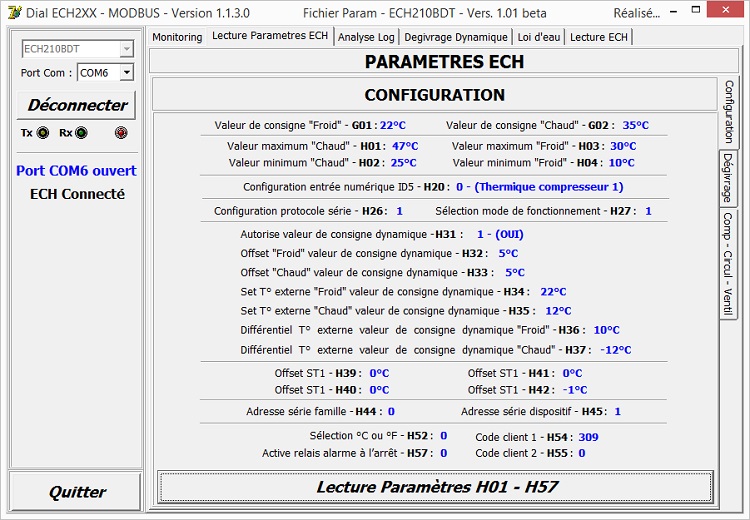This screenshot has height=520, width=750.
Task: Switch to the Lecture ECH tab
Action: pyautogui.click(x=599, y=37)
